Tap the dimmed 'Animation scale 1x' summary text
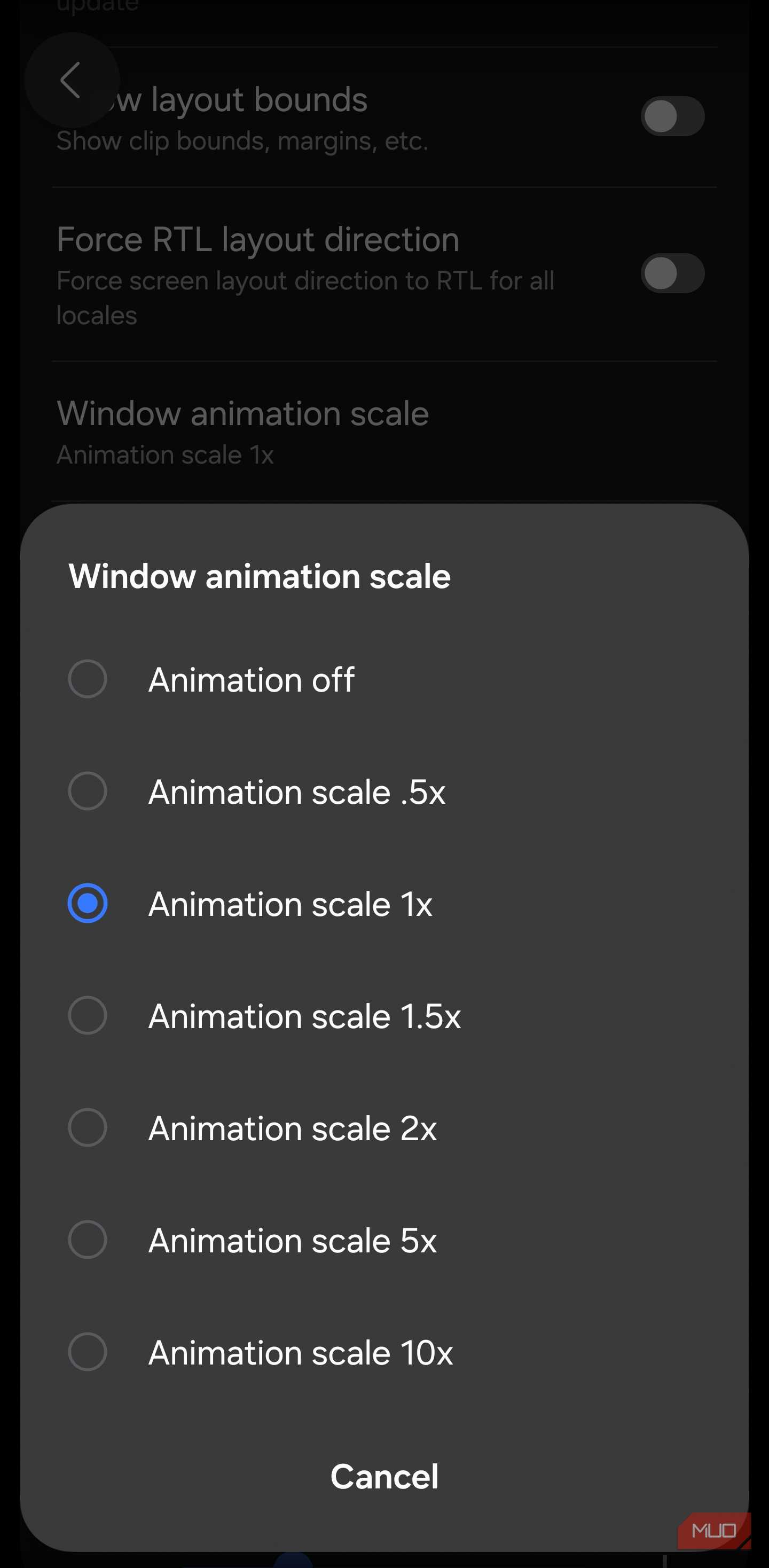The height and width of the screenshot is (1568, 769). click(165, 456)
